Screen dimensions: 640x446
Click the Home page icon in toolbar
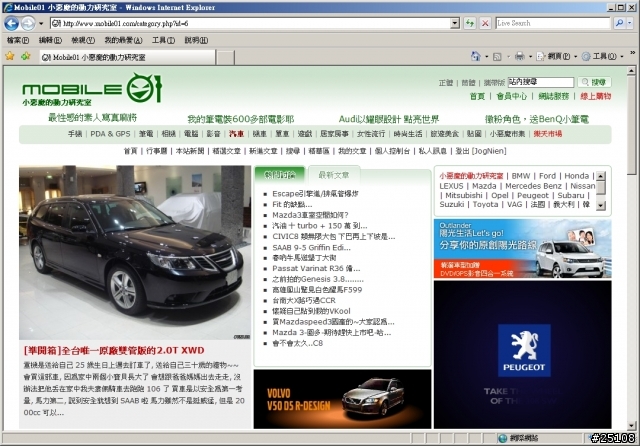(475, 56)
